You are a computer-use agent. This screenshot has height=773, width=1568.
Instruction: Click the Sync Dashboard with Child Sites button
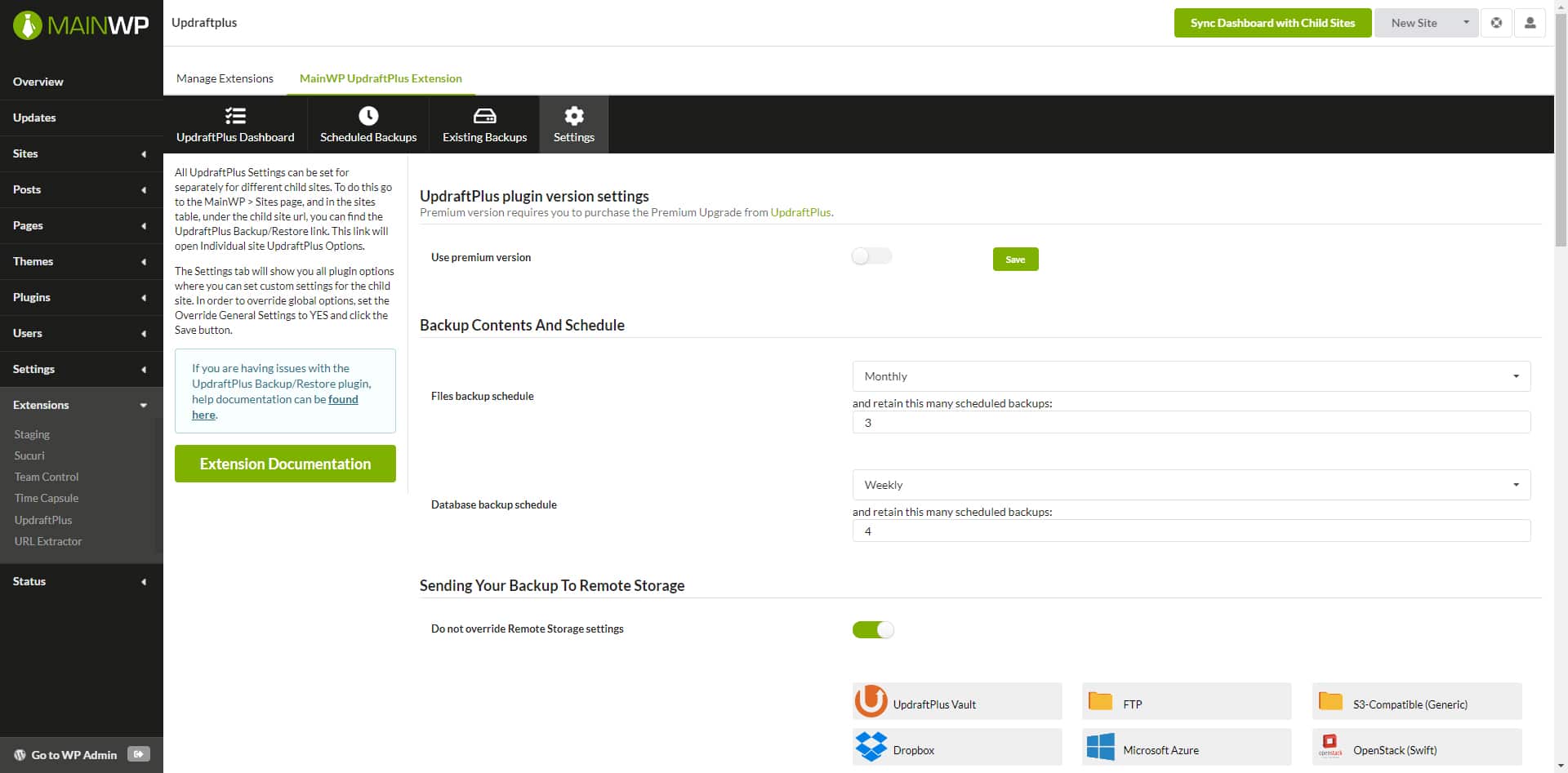[x=1272, y=23]
